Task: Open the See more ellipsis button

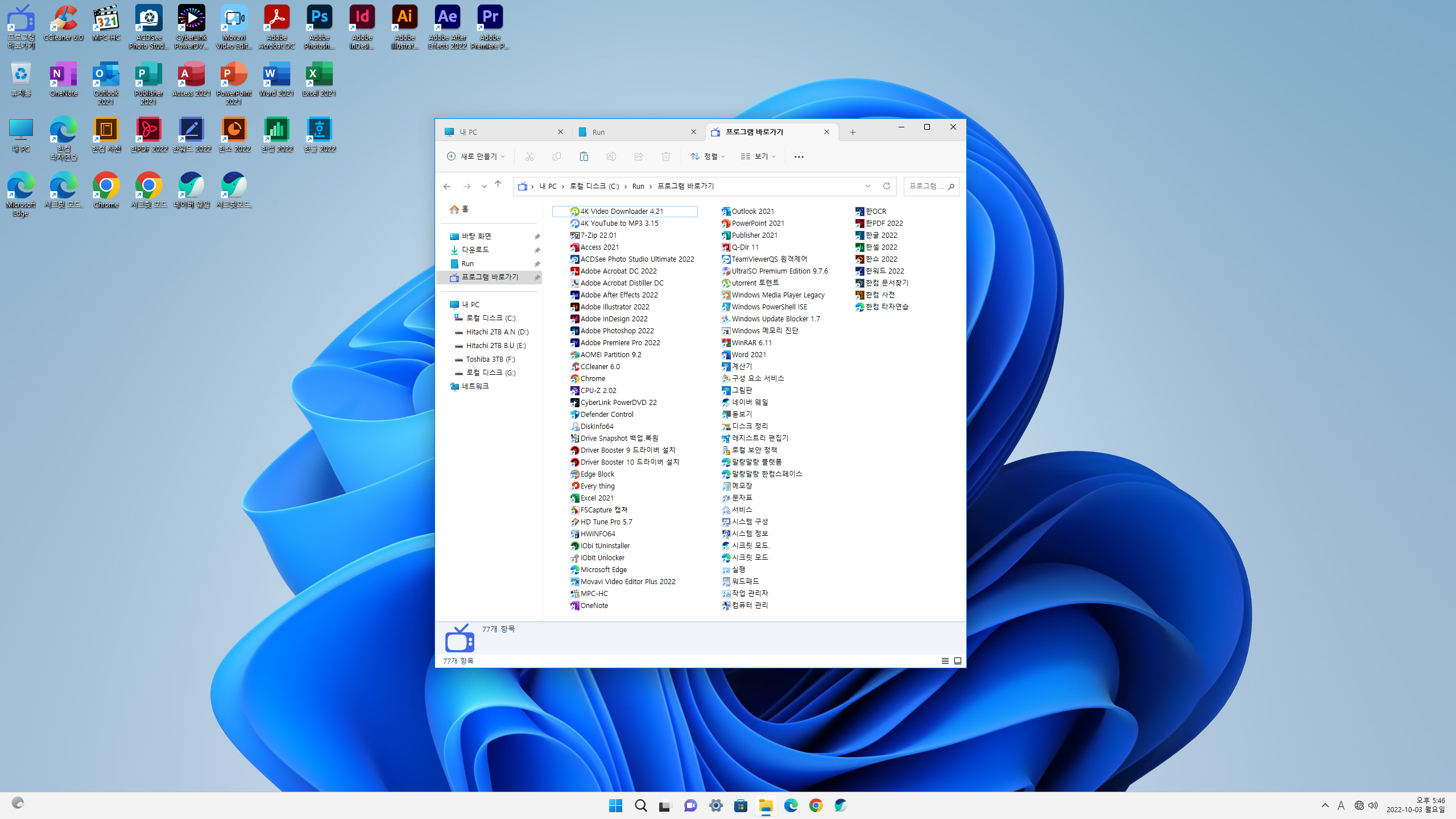Action: [x=799, y=156]
